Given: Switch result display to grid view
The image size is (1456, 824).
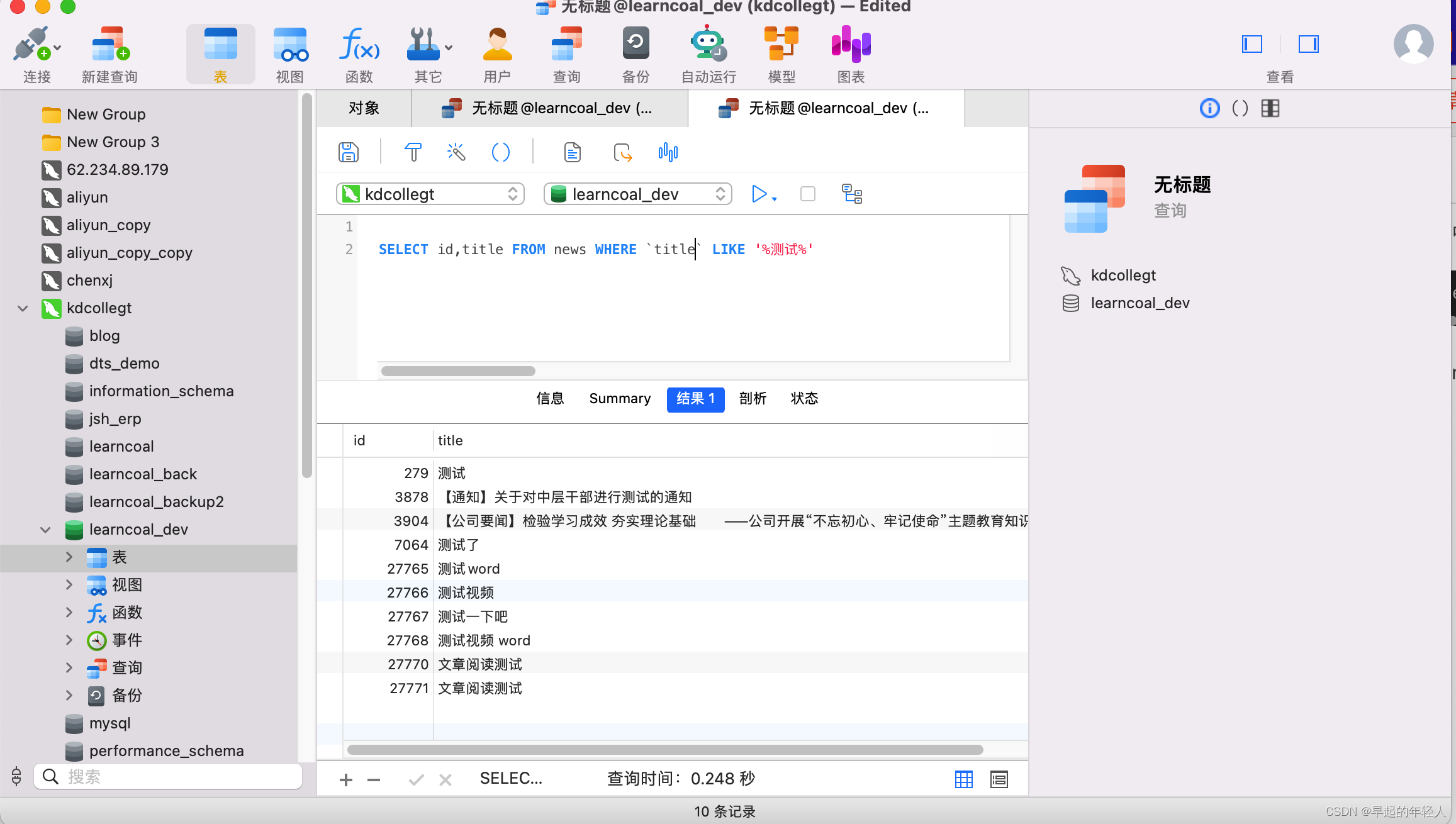Looking at the screenshot, I should point(963,779).
